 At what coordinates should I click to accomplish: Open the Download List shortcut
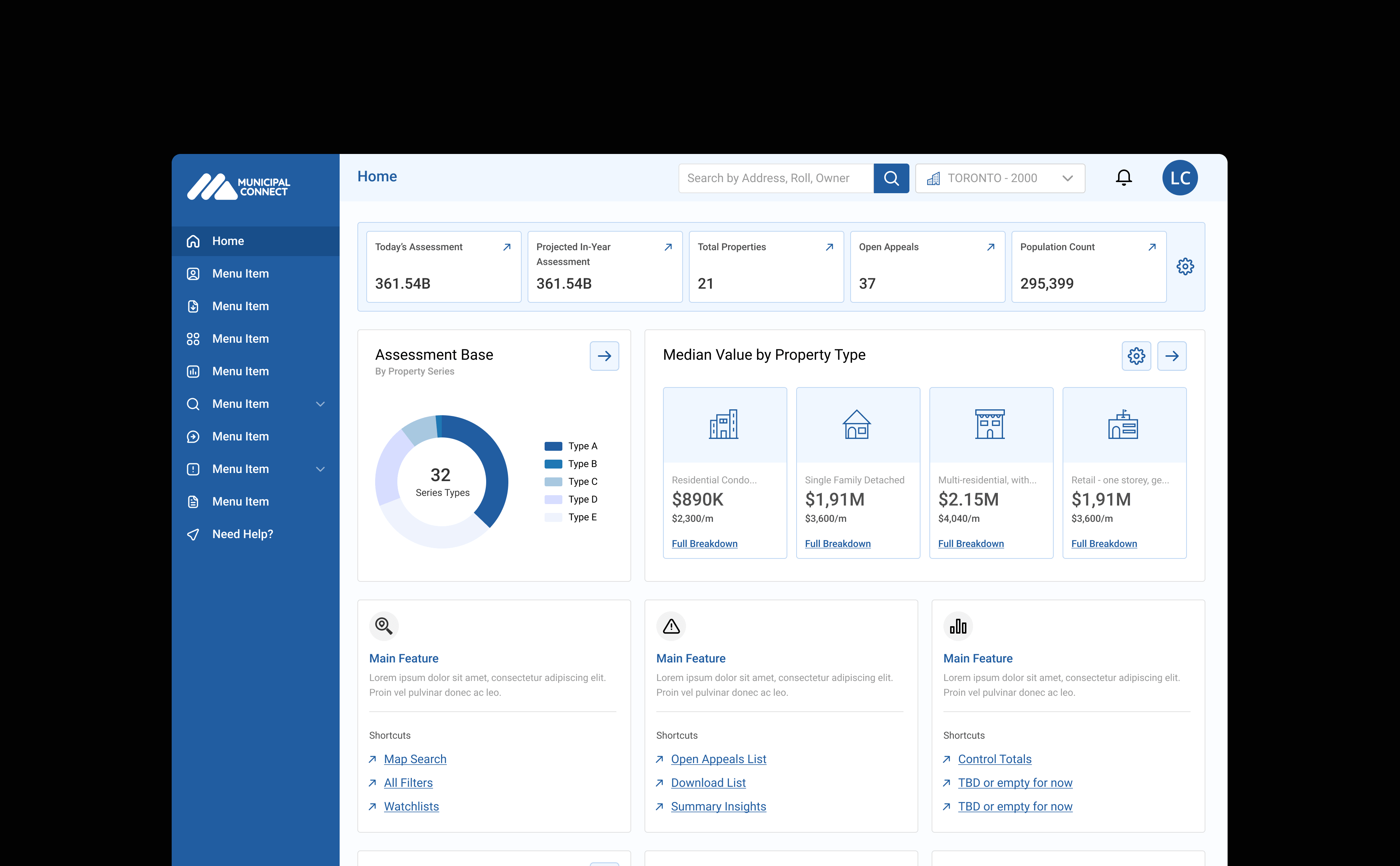[x=708, y=783]
